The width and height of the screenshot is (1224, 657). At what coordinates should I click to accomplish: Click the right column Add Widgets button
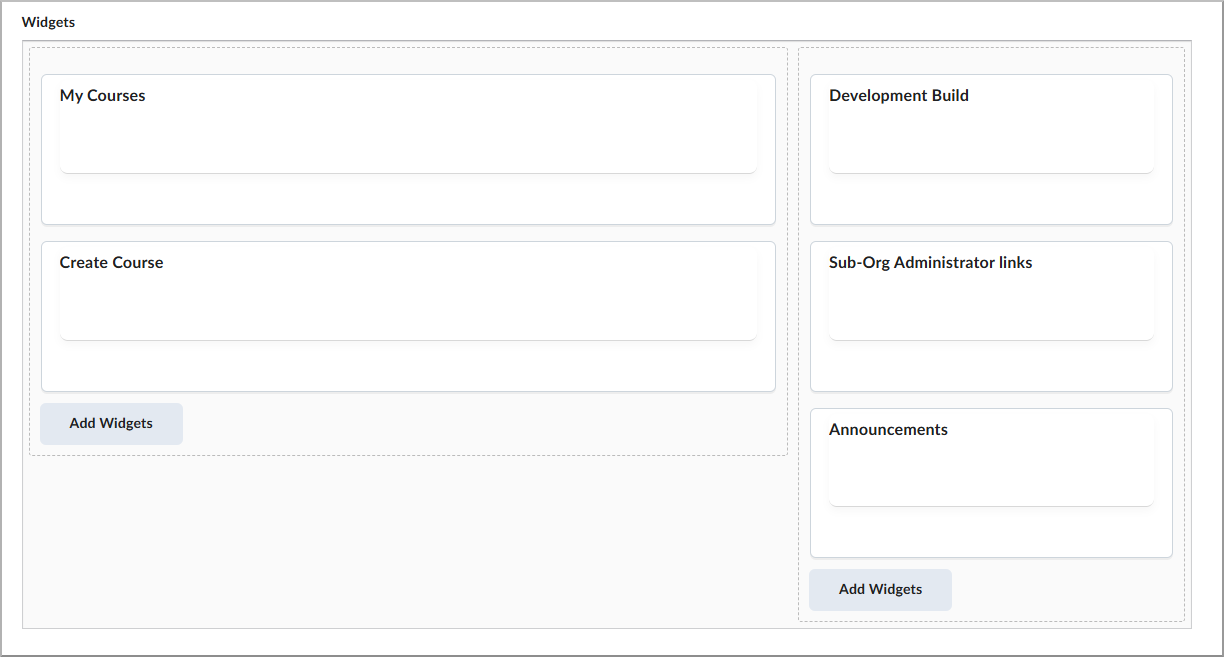click(880, 589)
